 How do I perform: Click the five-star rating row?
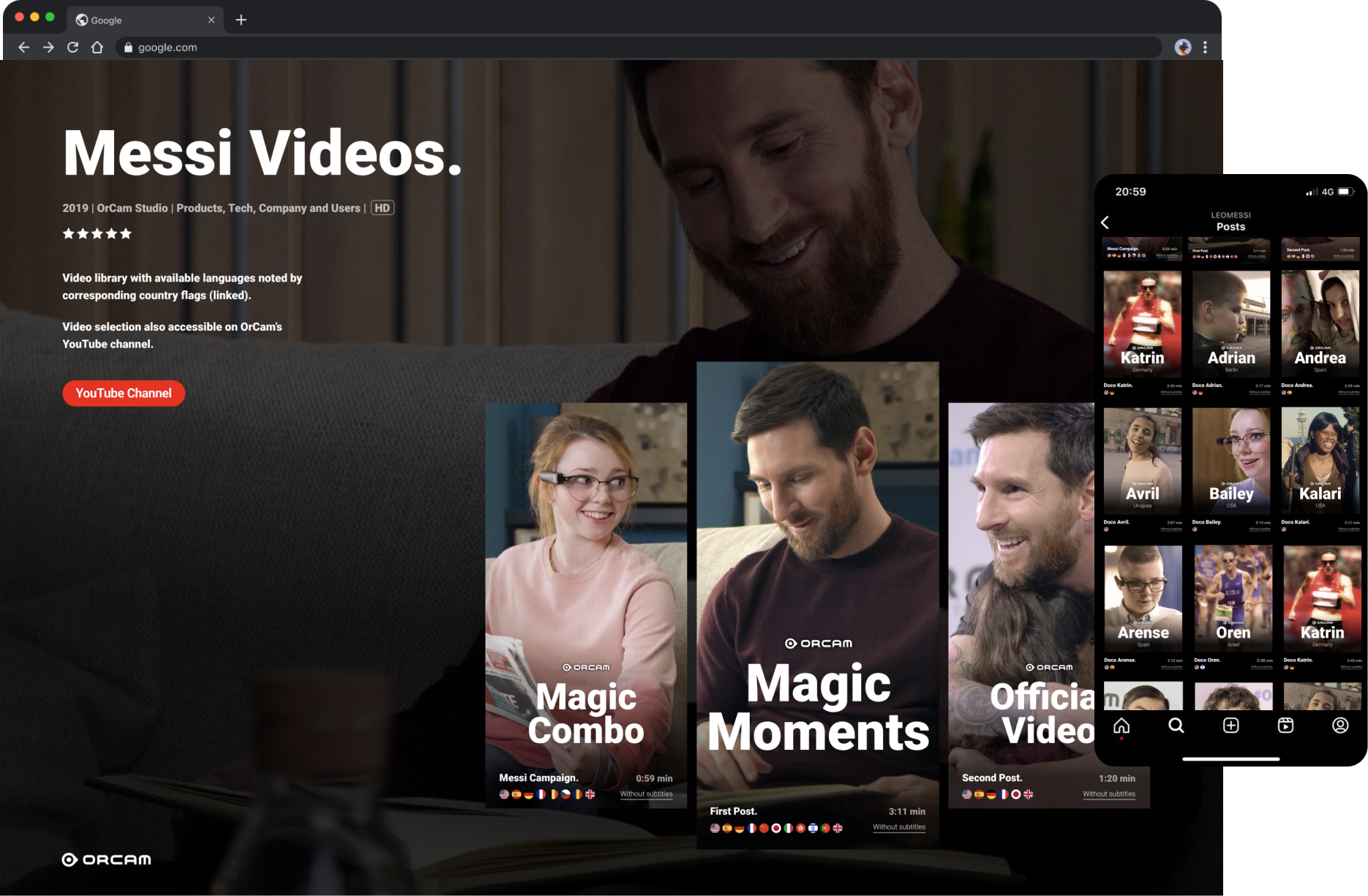(x=97, y=233)
